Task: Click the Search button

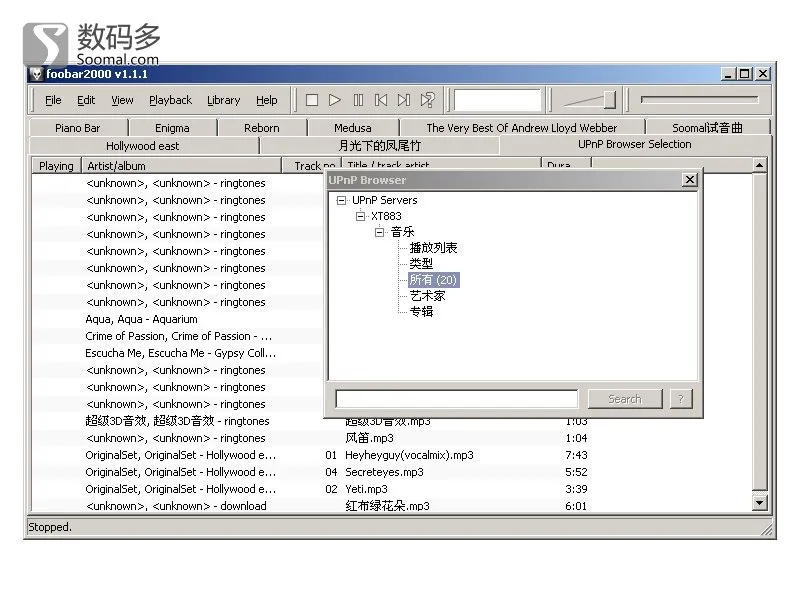Action: pos(625,399)
